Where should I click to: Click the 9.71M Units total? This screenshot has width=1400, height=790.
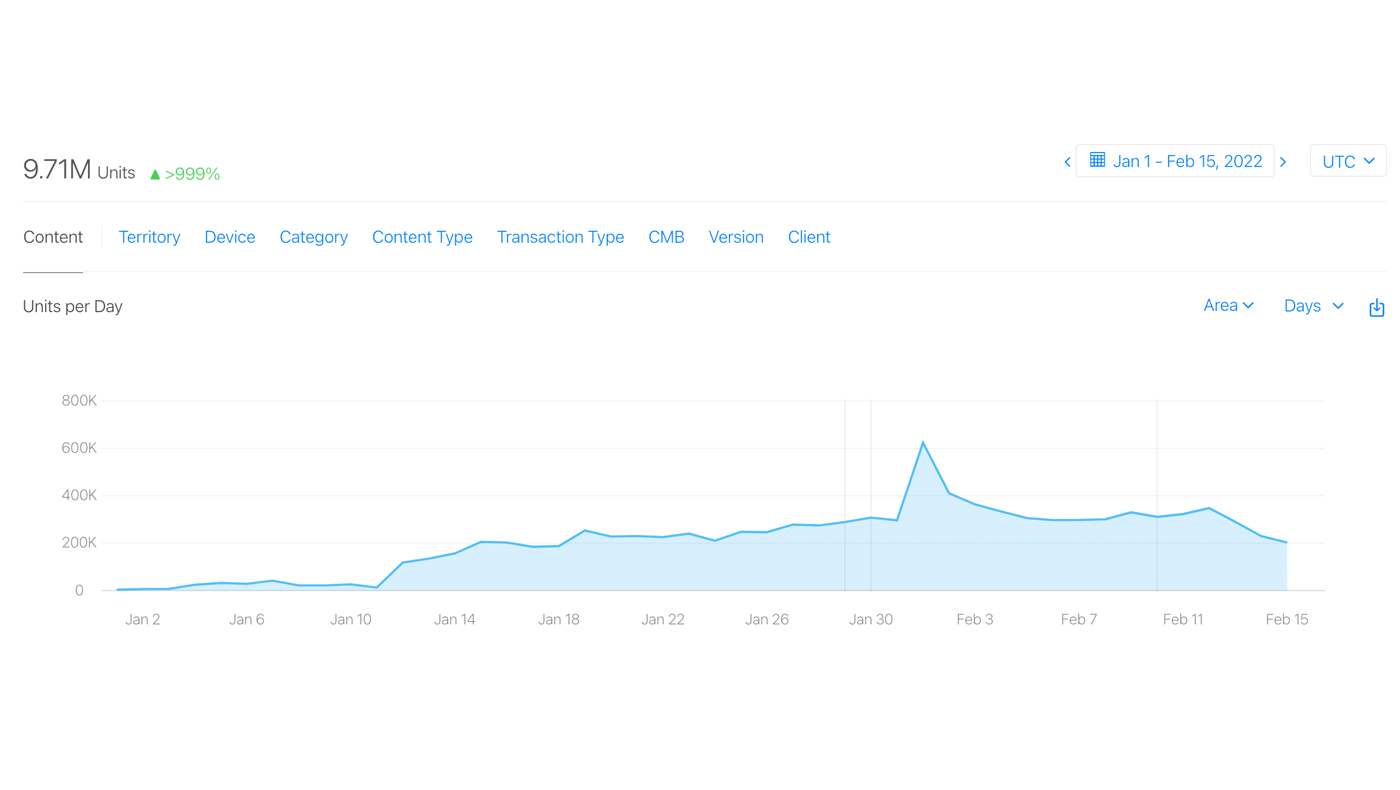click(79, 170)
